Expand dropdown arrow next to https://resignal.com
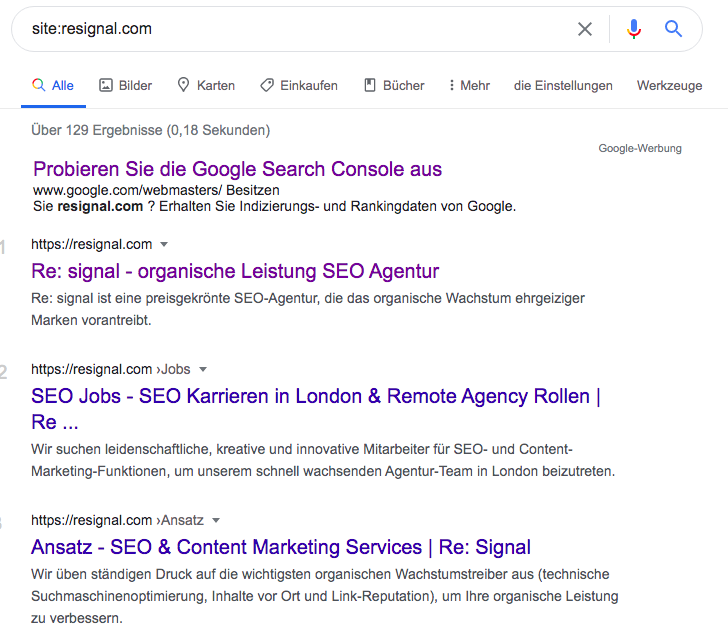728x625 pixels. tap(163, 244)
